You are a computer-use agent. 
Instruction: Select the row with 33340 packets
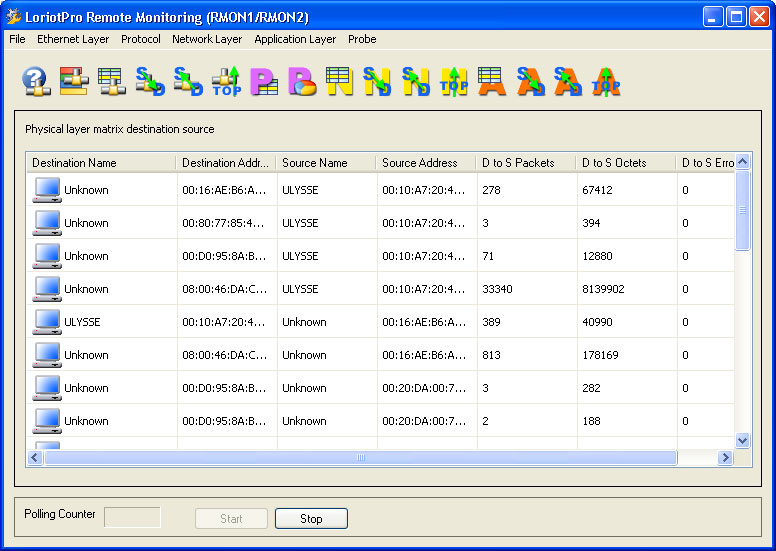coord(380,289)
